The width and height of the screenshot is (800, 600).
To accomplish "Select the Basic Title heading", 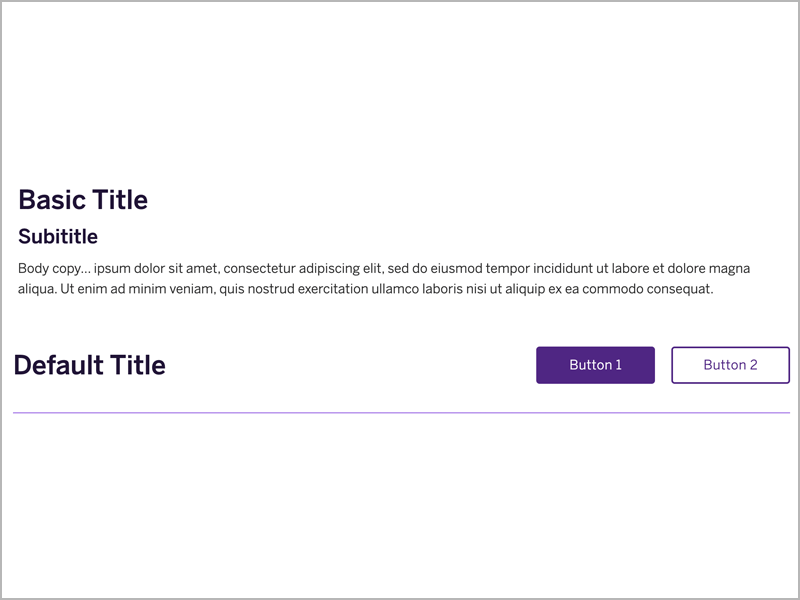I will [x=83, y=200].
